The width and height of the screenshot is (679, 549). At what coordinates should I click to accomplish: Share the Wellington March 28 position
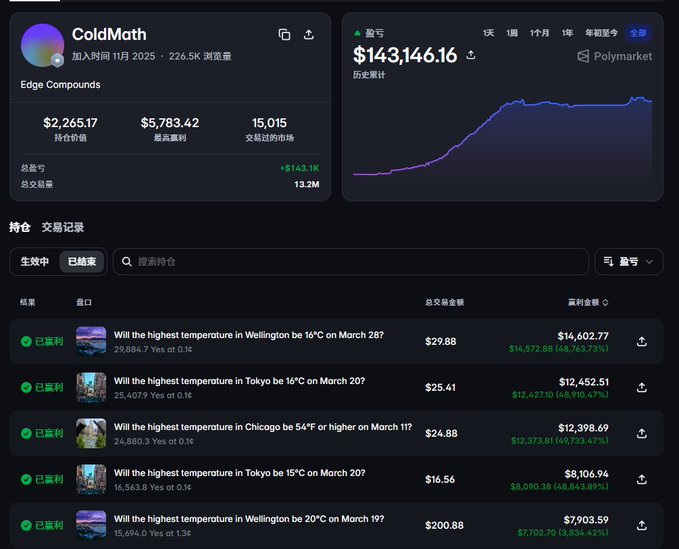click(642, 341)
